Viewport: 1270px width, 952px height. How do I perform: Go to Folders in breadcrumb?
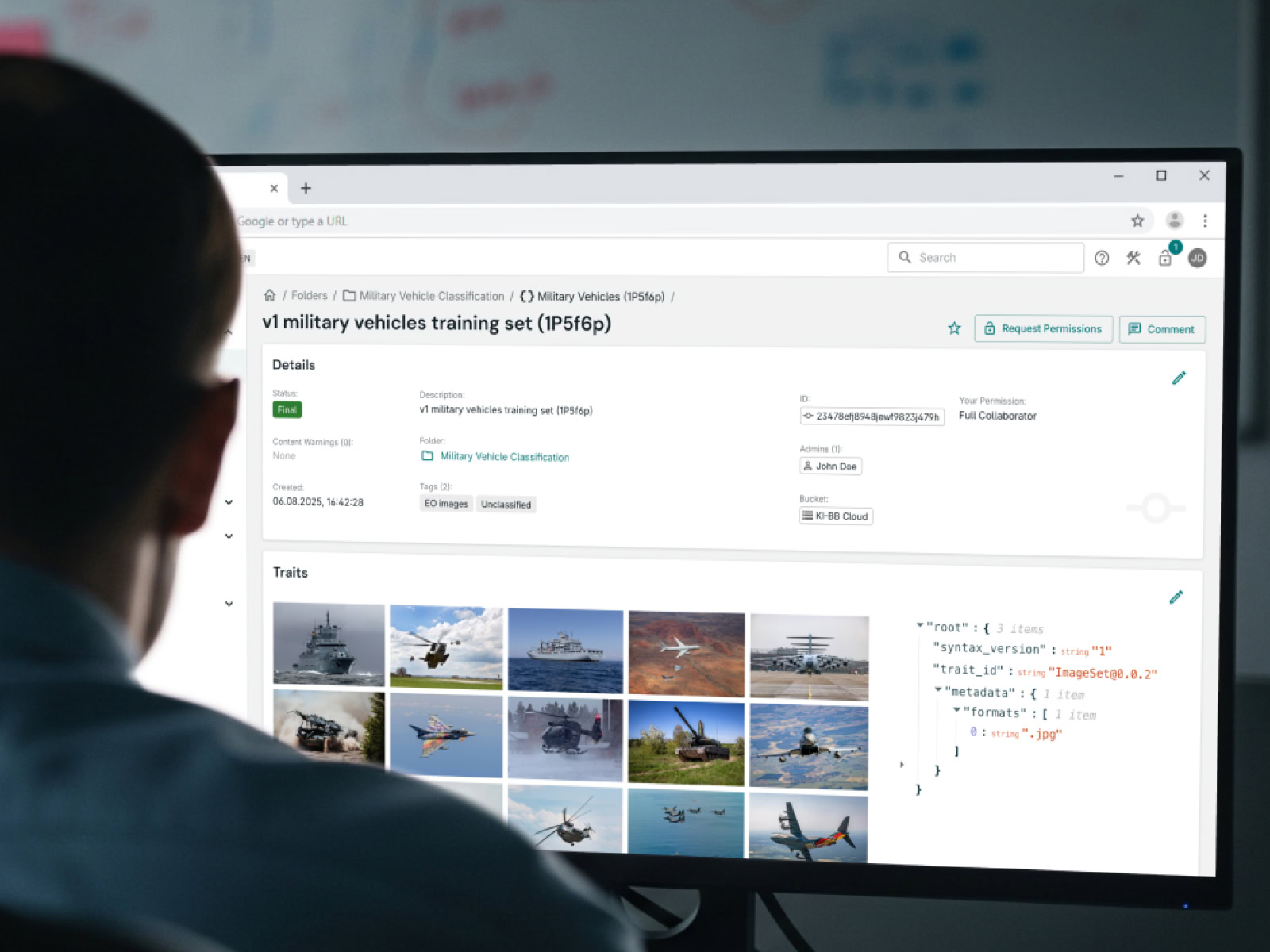point(309,295)
